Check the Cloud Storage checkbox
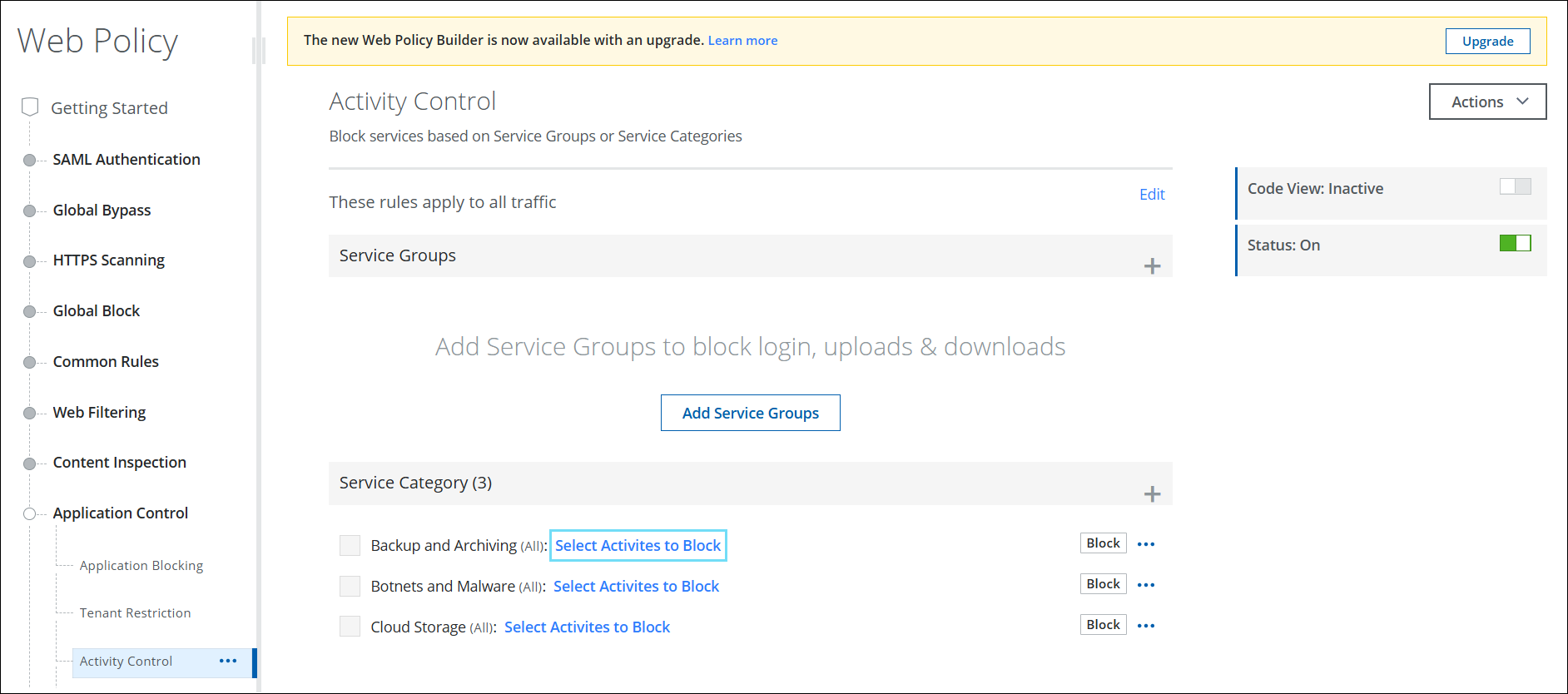 click(350, 627)
